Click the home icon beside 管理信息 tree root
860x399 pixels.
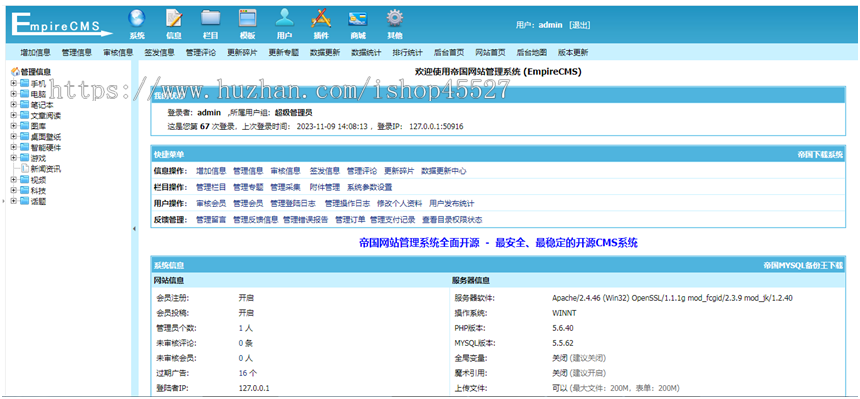tap(15, 72)
